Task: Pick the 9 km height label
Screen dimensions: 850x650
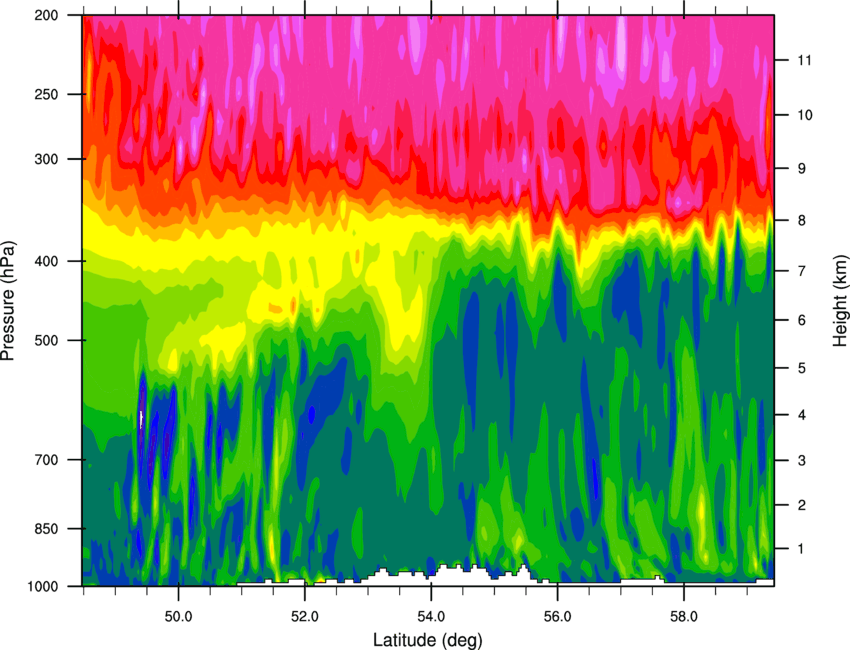Action: [802, 169]
